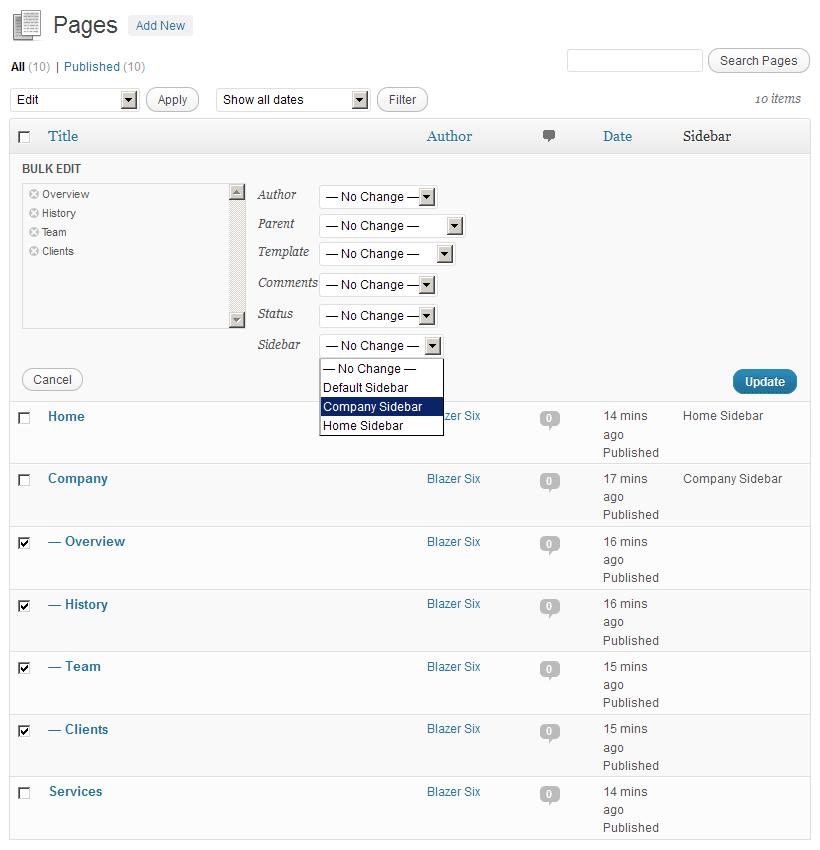
Task: Check the Home page checkbox
Action: pos(24,418)
